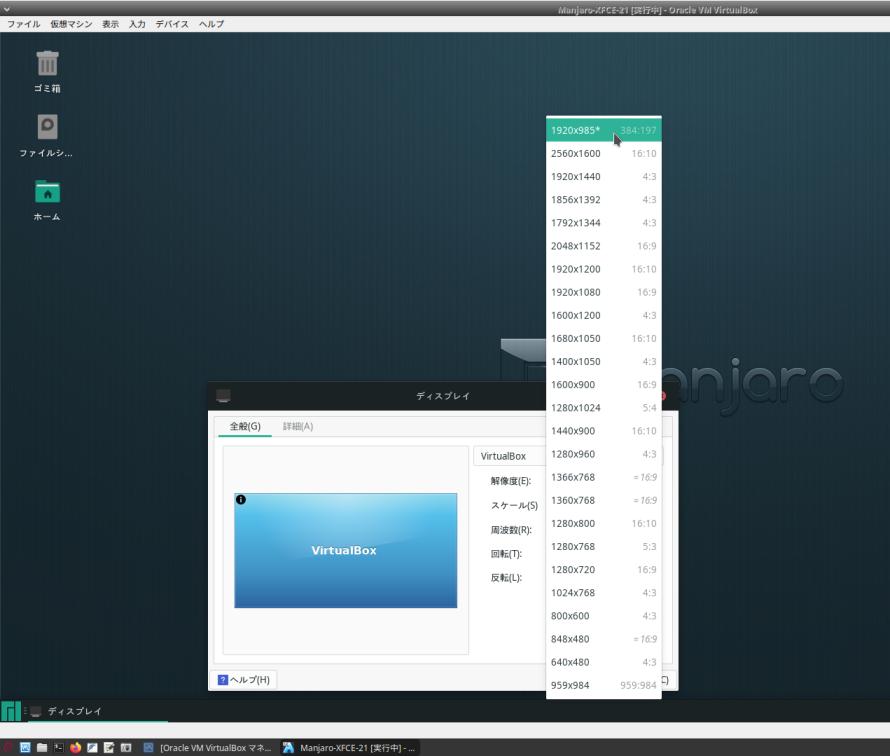Choose the 1920x1440 resolution

pyautogui.click(x=603, y=177)
